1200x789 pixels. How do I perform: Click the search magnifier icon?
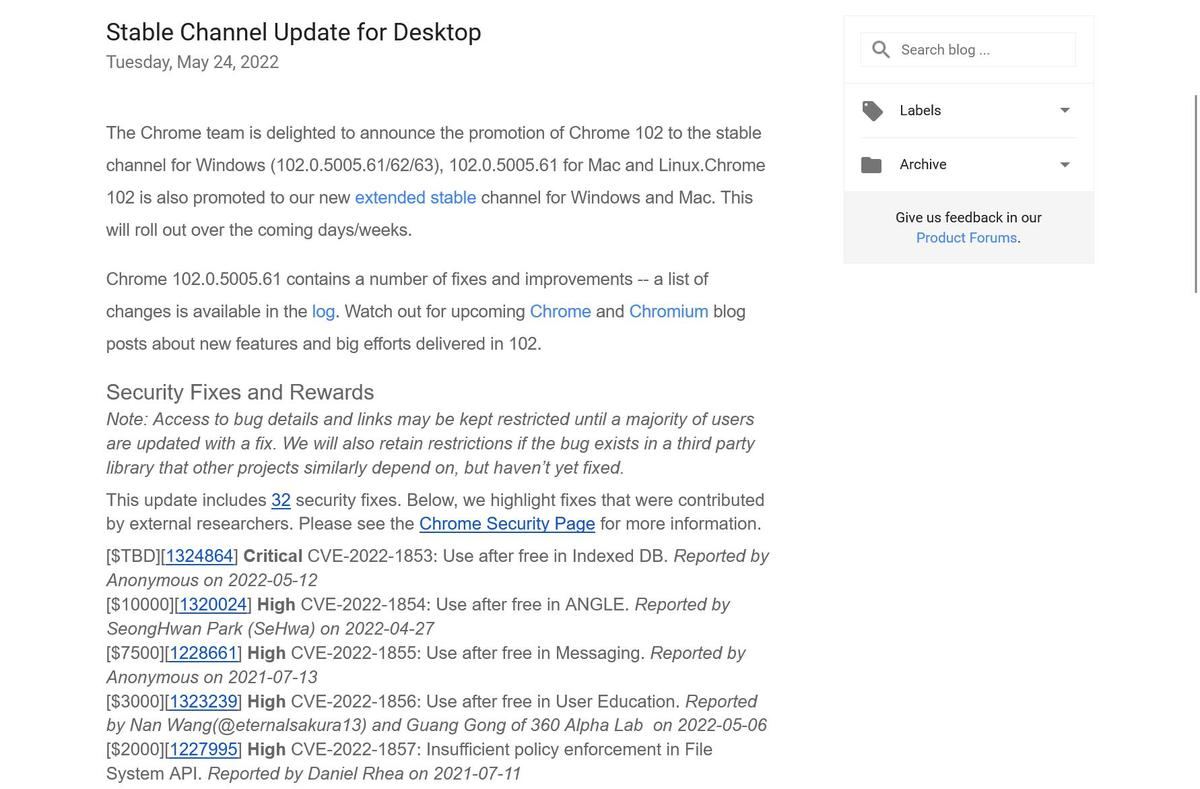click(x=881, y=50)
